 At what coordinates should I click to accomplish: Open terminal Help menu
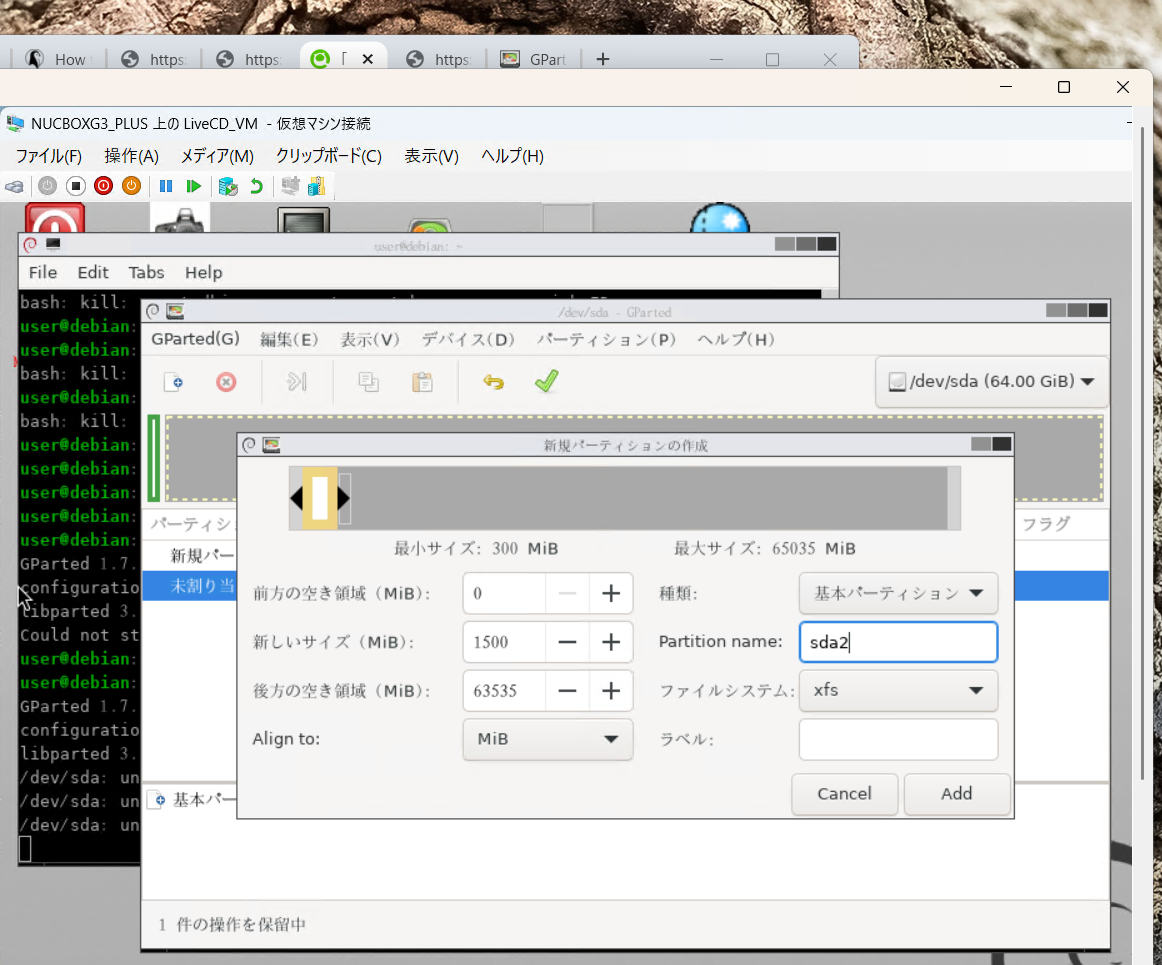click(x=204, y=273)
